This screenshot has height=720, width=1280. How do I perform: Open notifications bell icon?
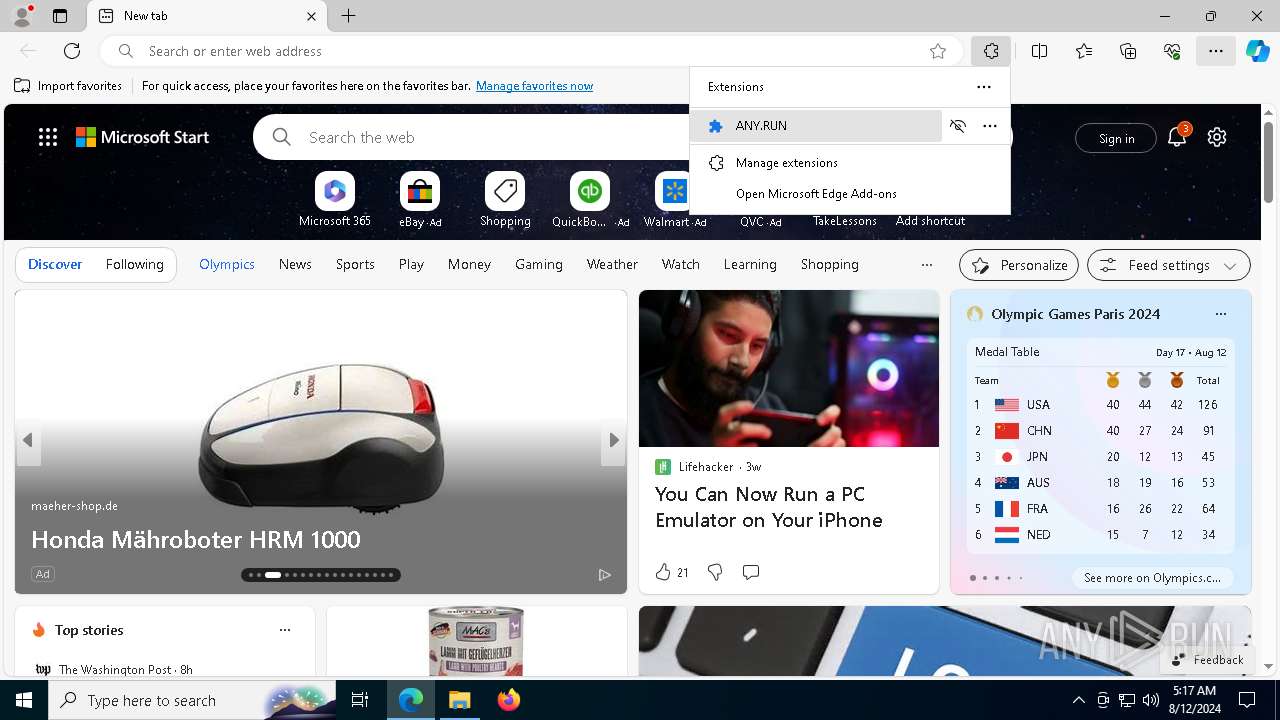(1177, 138)
